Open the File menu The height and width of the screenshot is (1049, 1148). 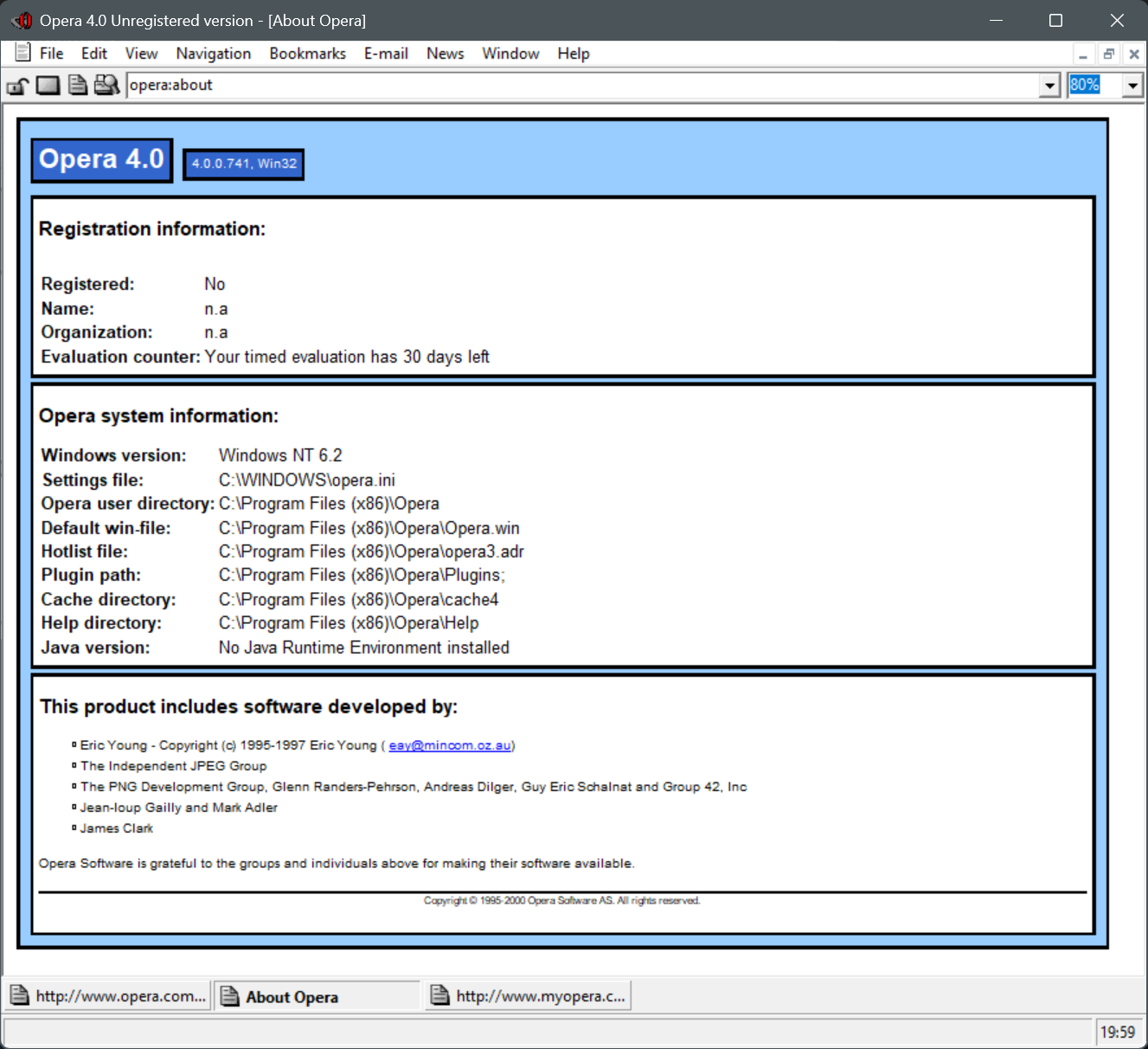(52, 54)
